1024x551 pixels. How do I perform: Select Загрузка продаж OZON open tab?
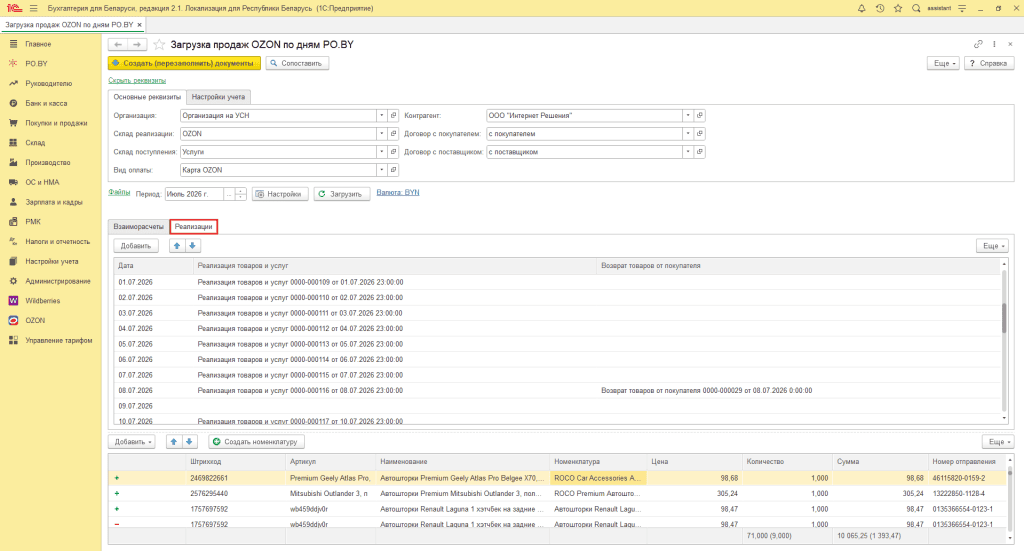click(x=69, y=25)
